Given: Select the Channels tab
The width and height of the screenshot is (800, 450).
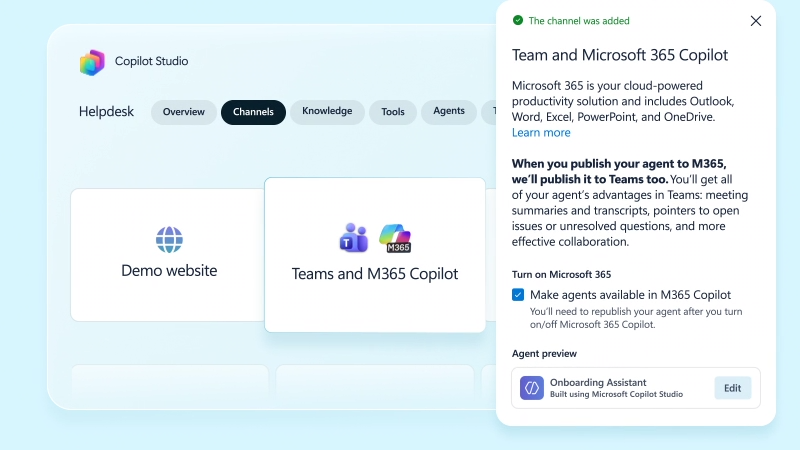Looking at the screenshot, I should tap(253, 112).
